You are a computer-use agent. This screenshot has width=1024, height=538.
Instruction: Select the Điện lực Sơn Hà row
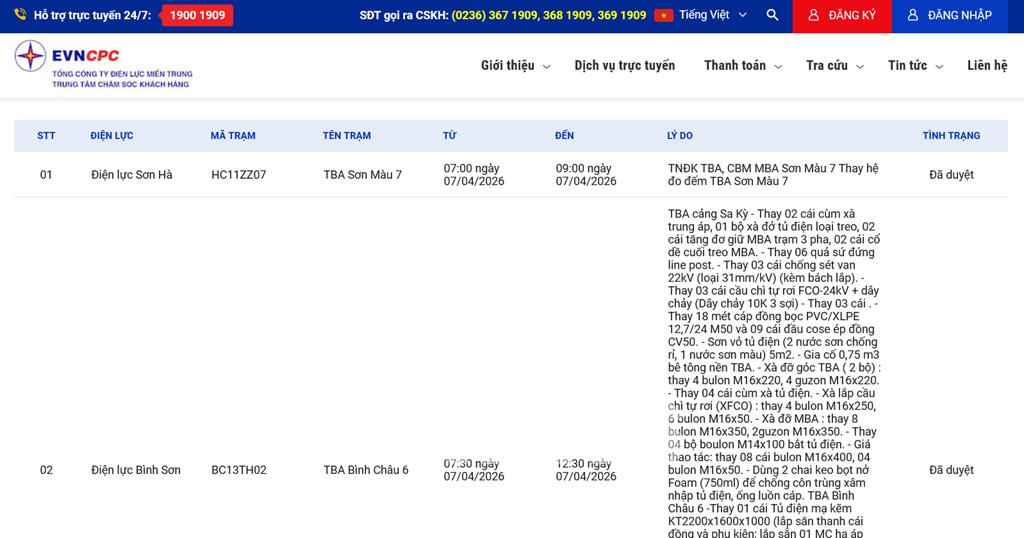pos(131,175)
